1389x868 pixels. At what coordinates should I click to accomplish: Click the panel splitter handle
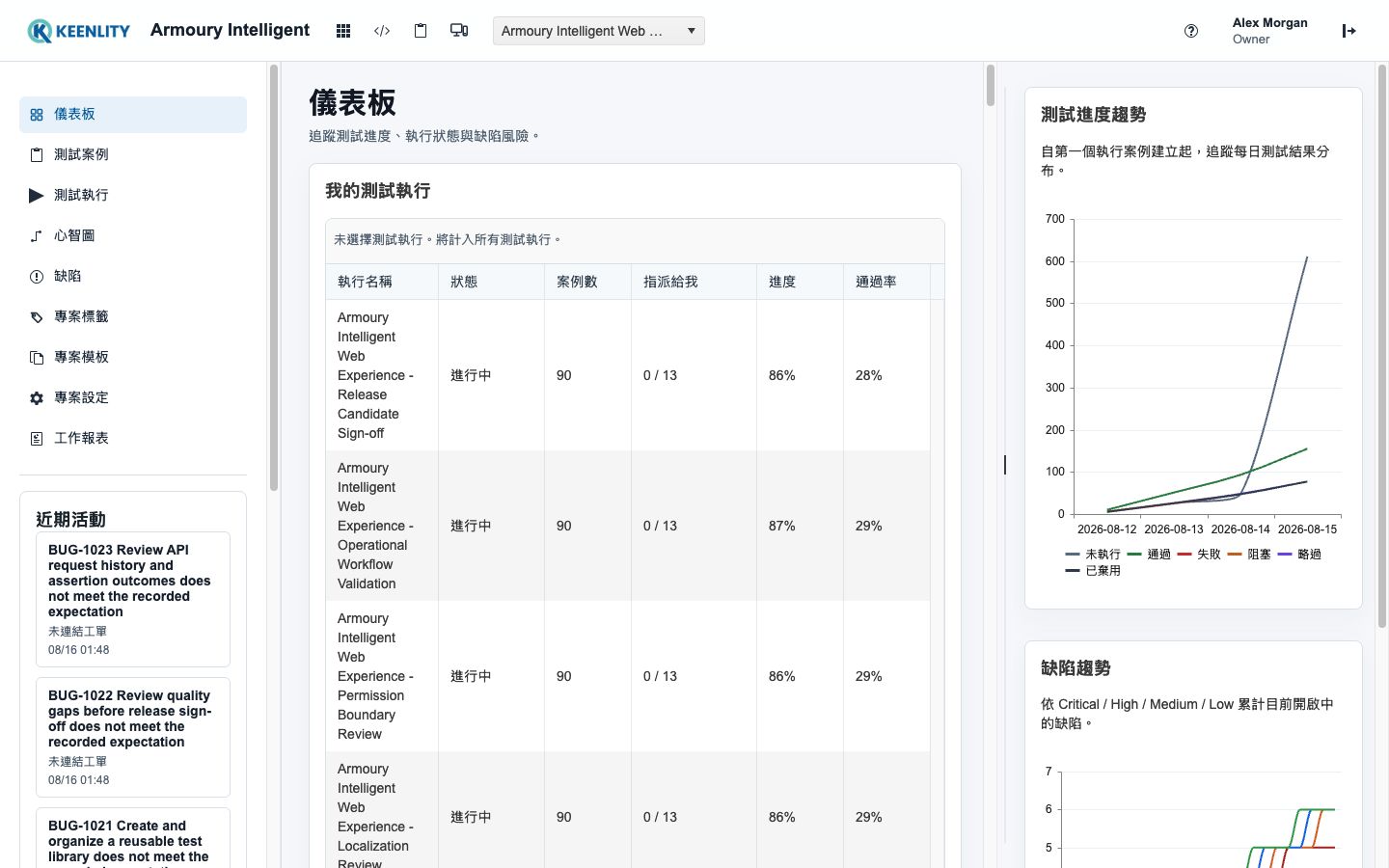point(1005,465)
